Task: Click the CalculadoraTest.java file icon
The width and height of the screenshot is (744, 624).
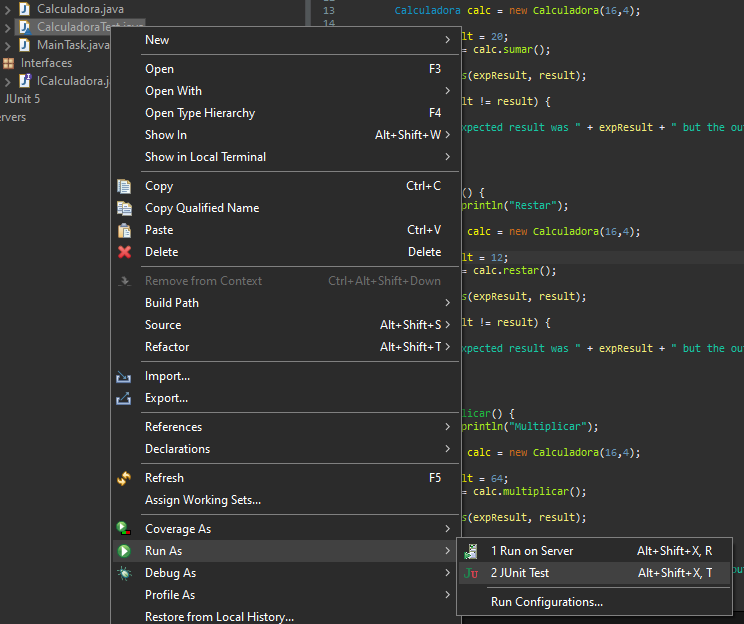Action: tap(25, 27)
